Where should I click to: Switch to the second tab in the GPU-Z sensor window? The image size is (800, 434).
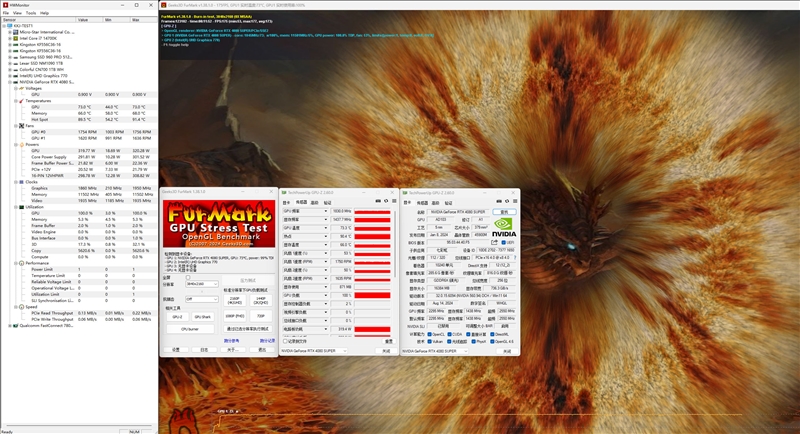pyautogui.click(x=301, y=202)
